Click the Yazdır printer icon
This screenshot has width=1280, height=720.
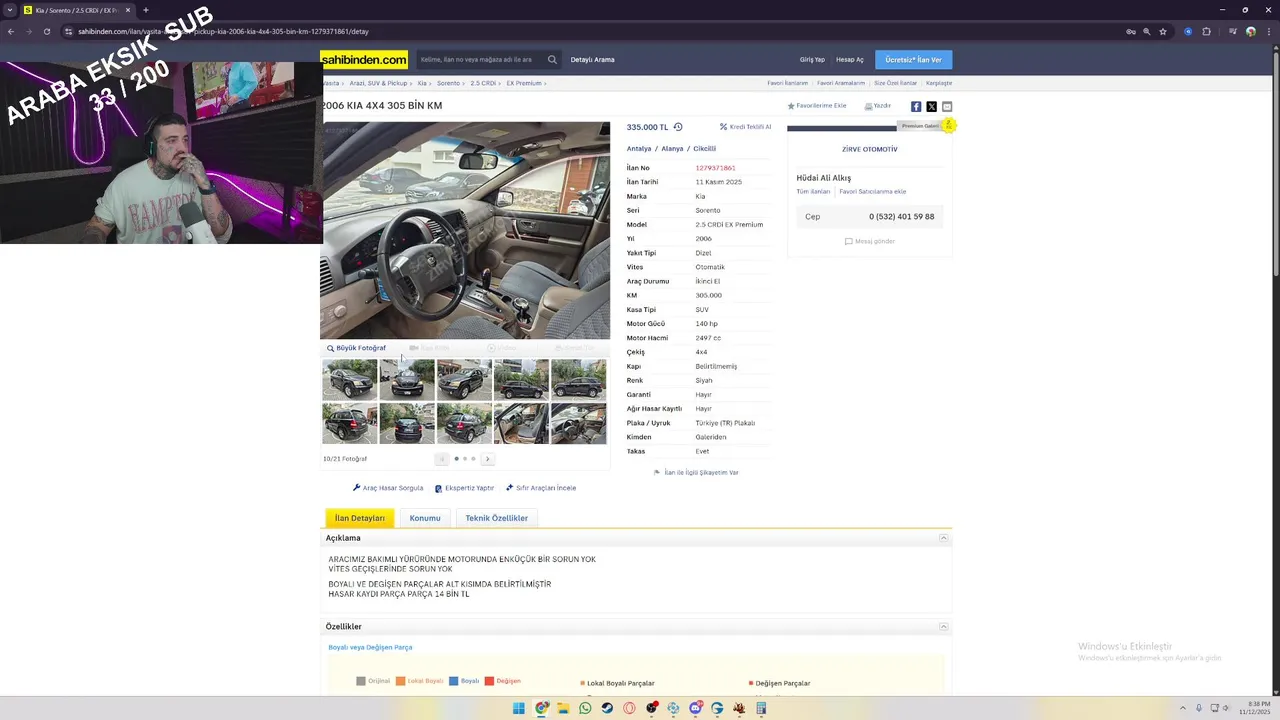tap(868, 106)
